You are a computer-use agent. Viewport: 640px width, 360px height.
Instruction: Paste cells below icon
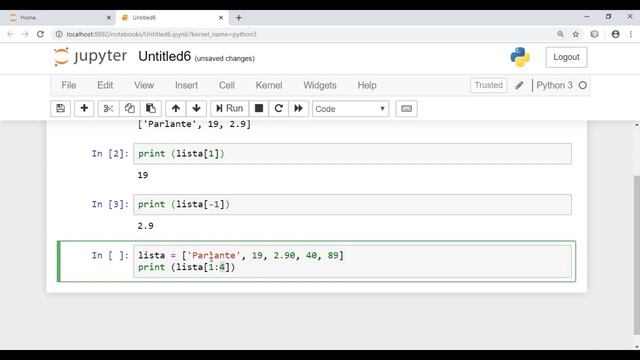(x=151, y=109)
